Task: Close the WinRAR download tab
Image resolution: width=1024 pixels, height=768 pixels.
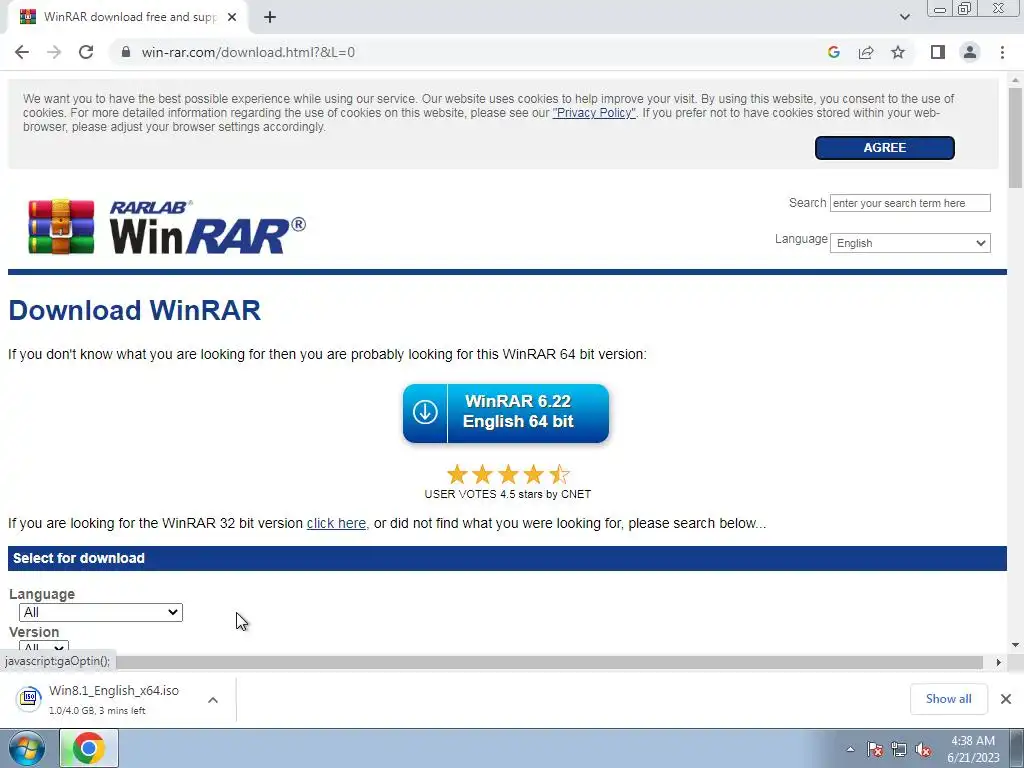Action: 232,17
